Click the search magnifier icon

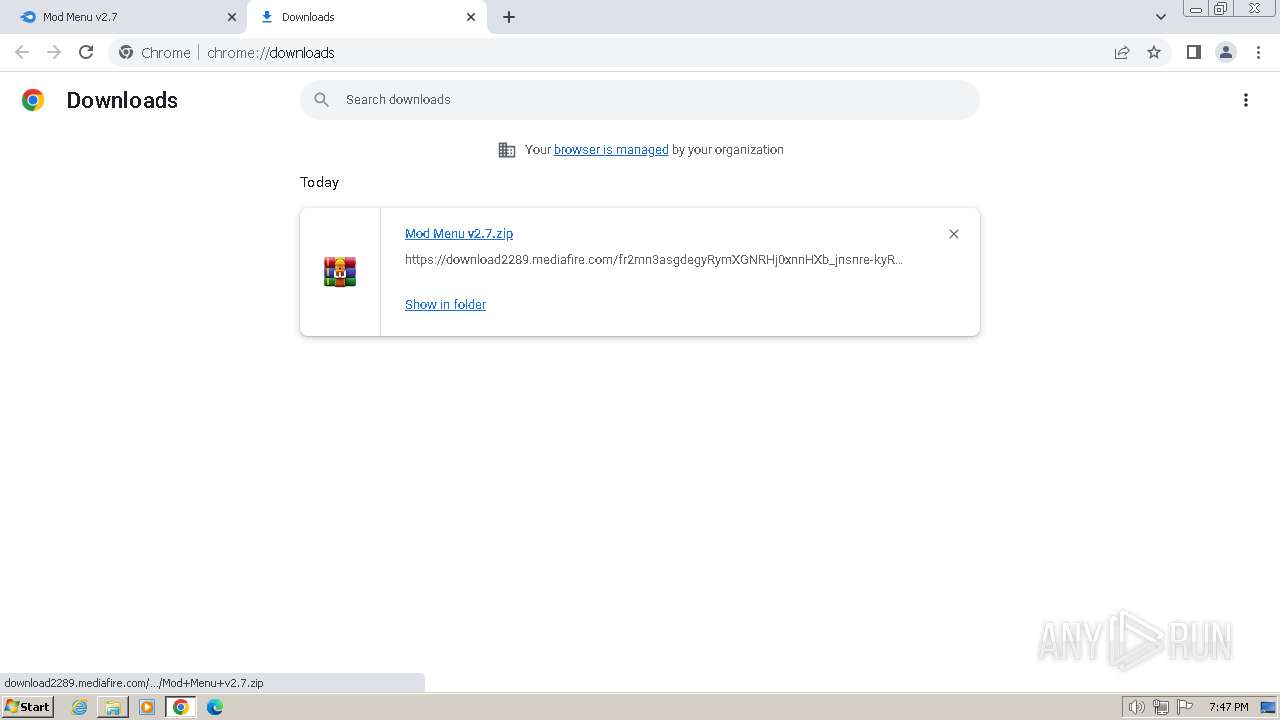(x=321, y=100)
